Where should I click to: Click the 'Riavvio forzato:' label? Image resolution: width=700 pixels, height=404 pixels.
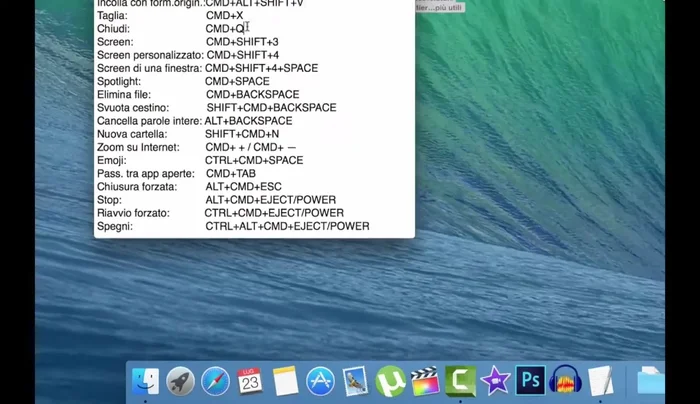tap(133, 213)
